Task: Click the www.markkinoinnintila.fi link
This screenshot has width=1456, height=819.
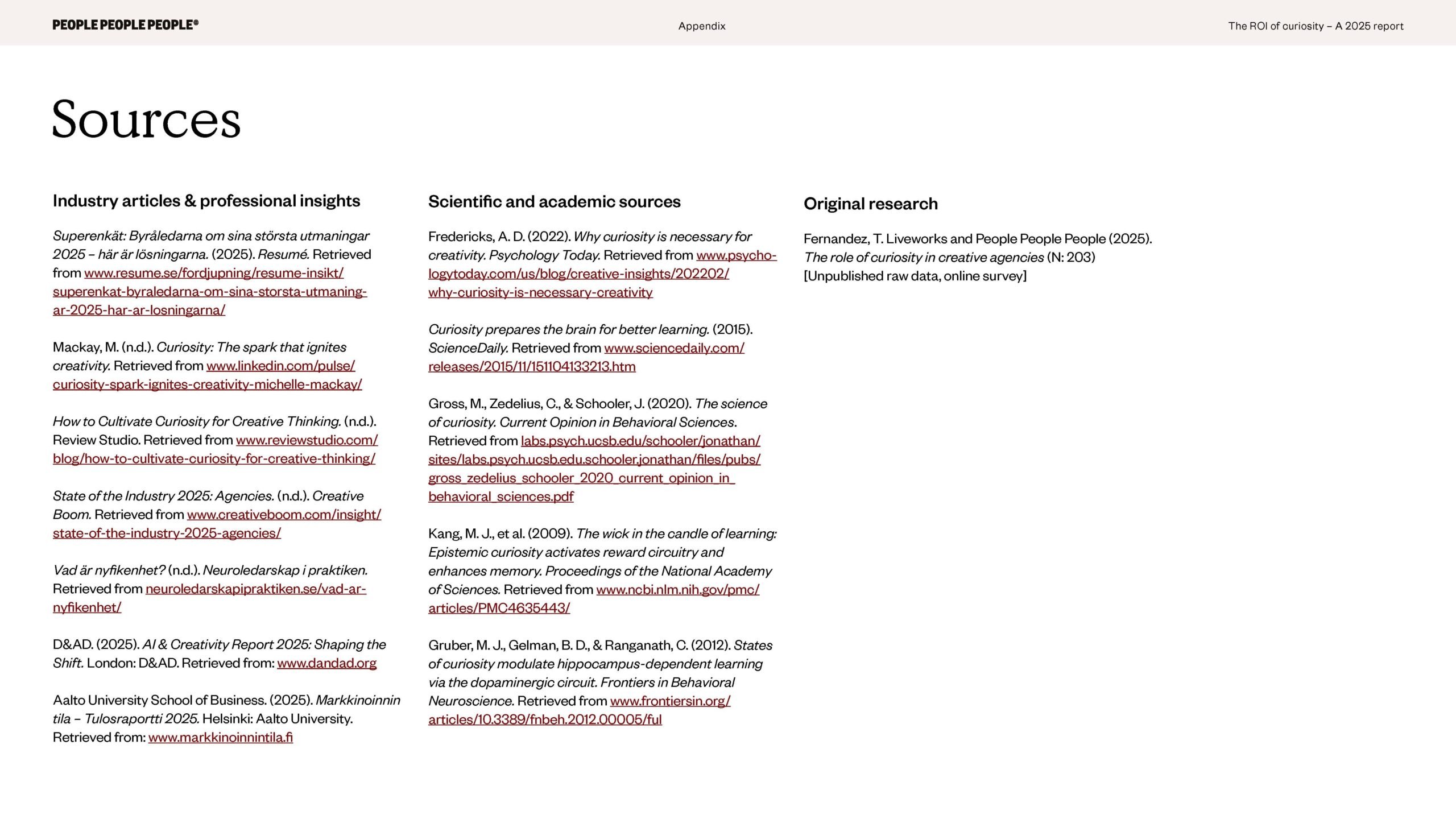Action: point(221,738)
